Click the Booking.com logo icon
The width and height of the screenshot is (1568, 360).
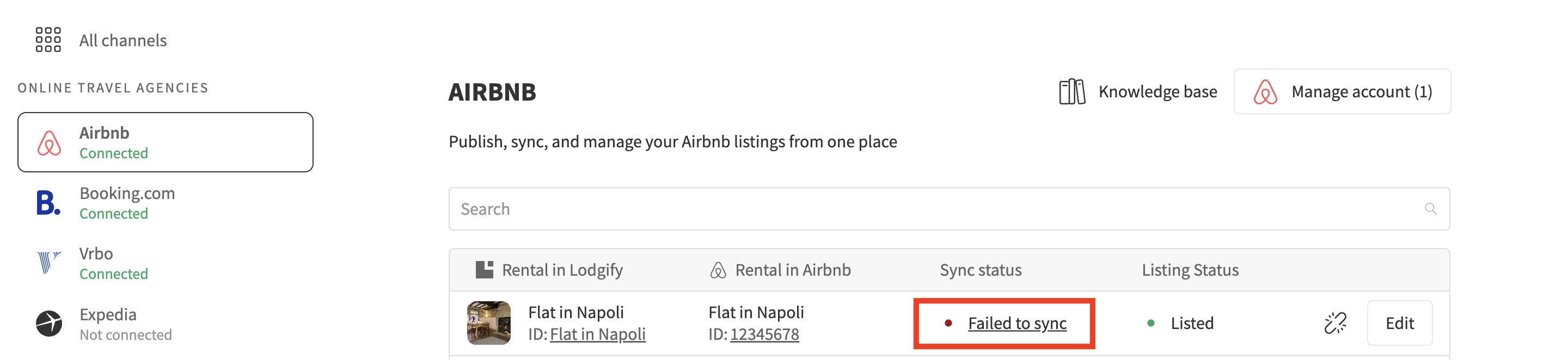(x=48, y=203)
